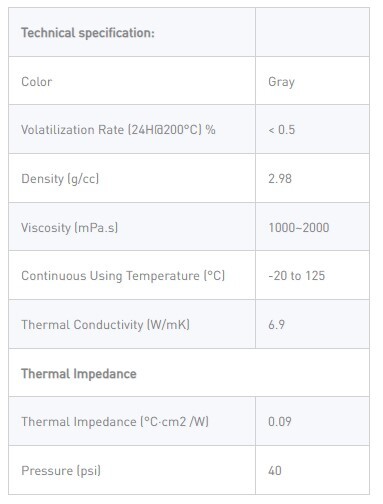This screenshot has width=383, height=504.
Task: Select the Color label cell
Action: tap(132, 81)
